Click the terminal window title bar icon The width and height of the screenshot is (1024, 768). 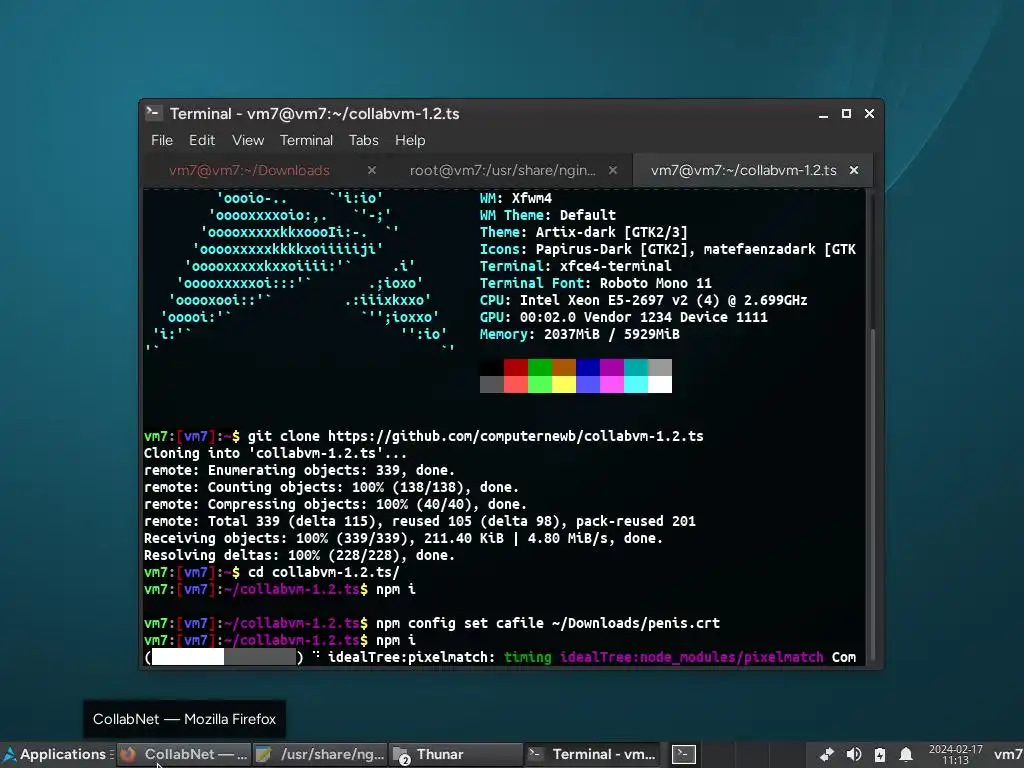click(x=153, y=113)
